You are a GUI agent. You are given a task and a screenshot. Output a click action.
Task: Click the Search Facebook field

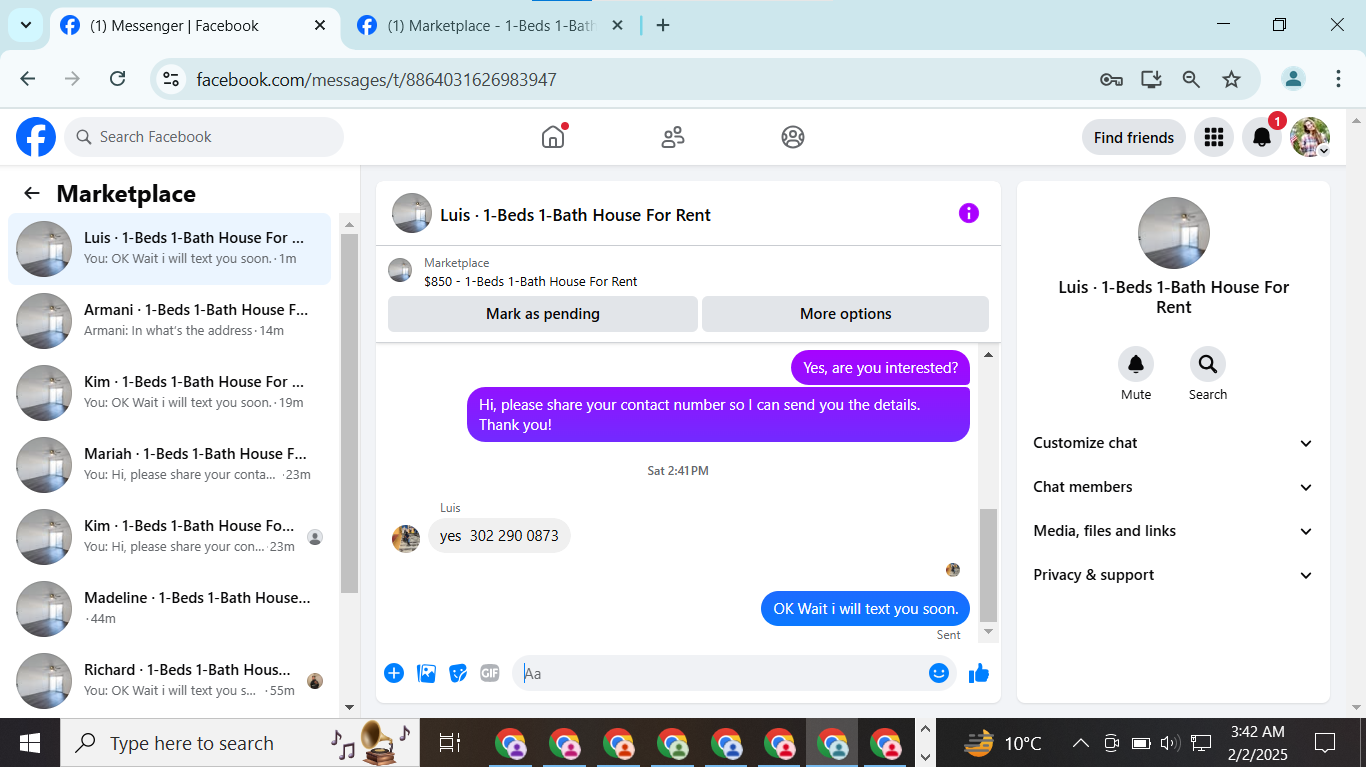(204, 137)
